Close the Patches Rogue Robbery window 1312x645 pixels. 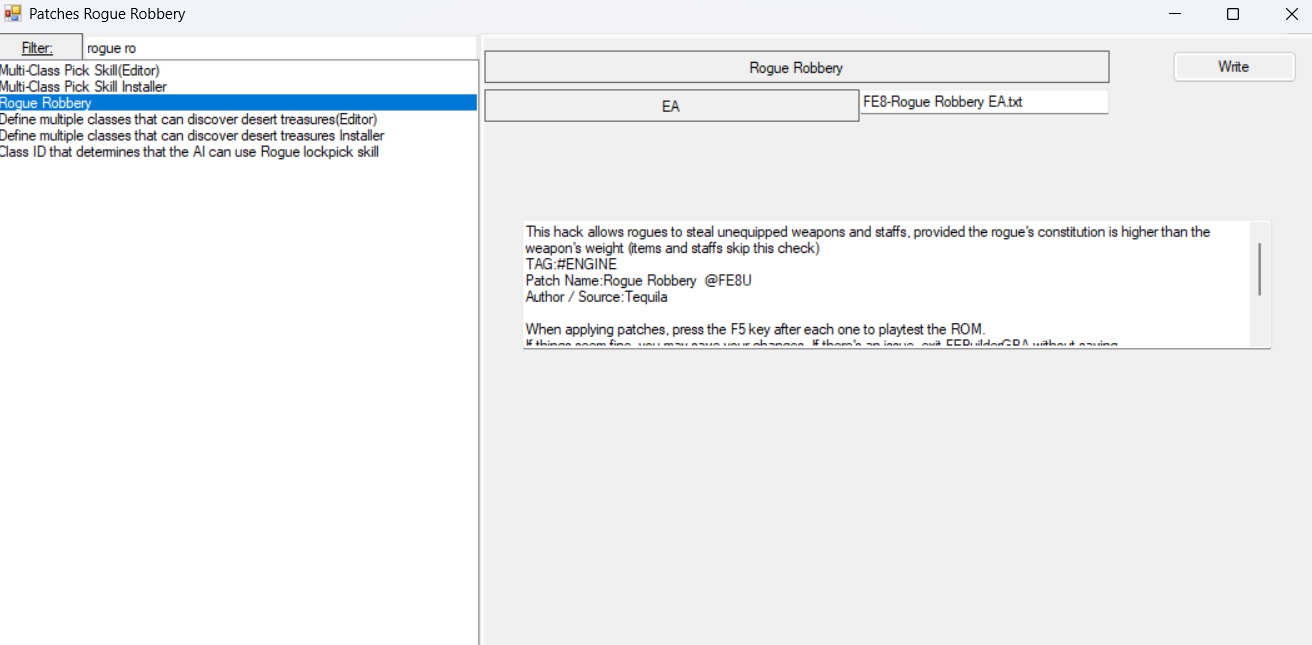(1291, 14)
